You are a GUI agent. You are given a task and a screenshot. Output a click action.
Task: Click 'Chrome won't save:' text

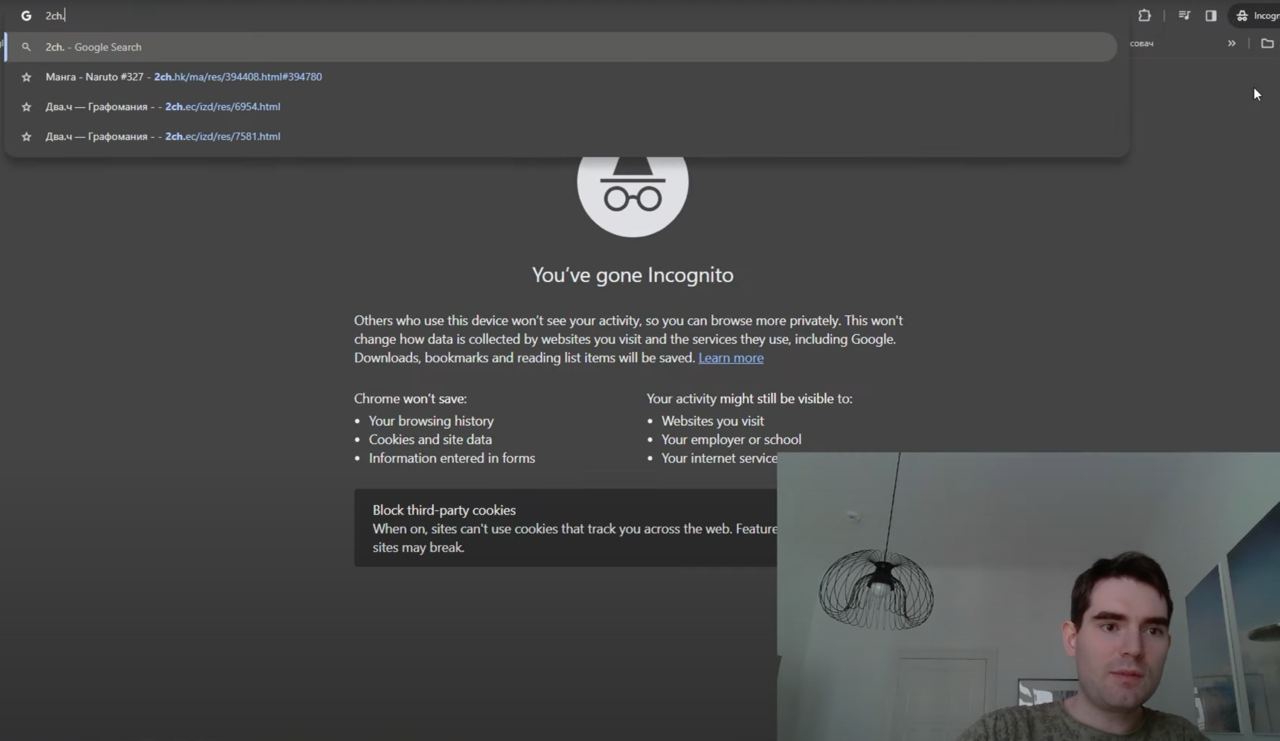tap(410, 399)
